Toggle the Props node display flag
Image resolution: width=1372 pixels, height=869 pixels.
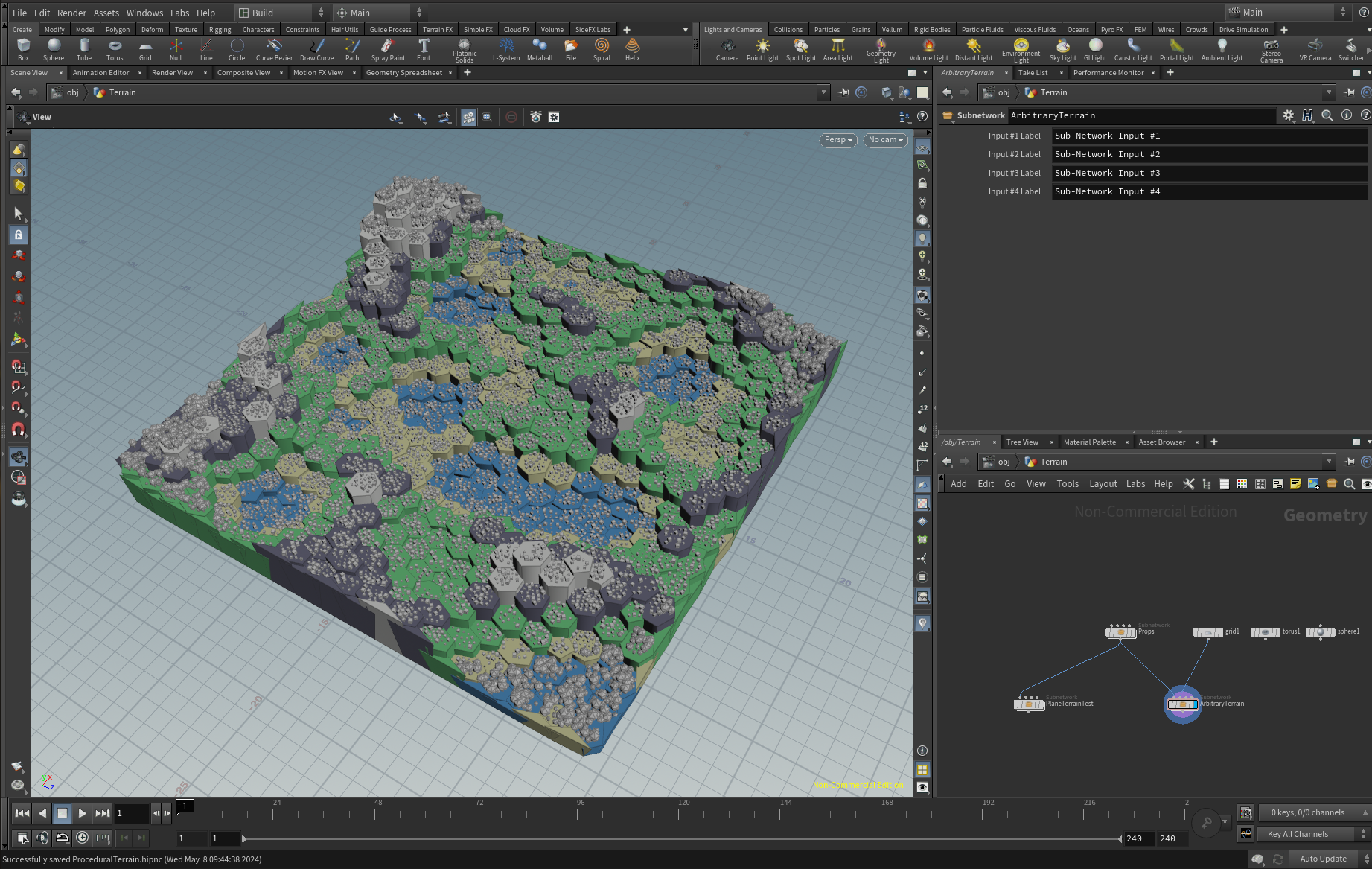[1132, 632]
